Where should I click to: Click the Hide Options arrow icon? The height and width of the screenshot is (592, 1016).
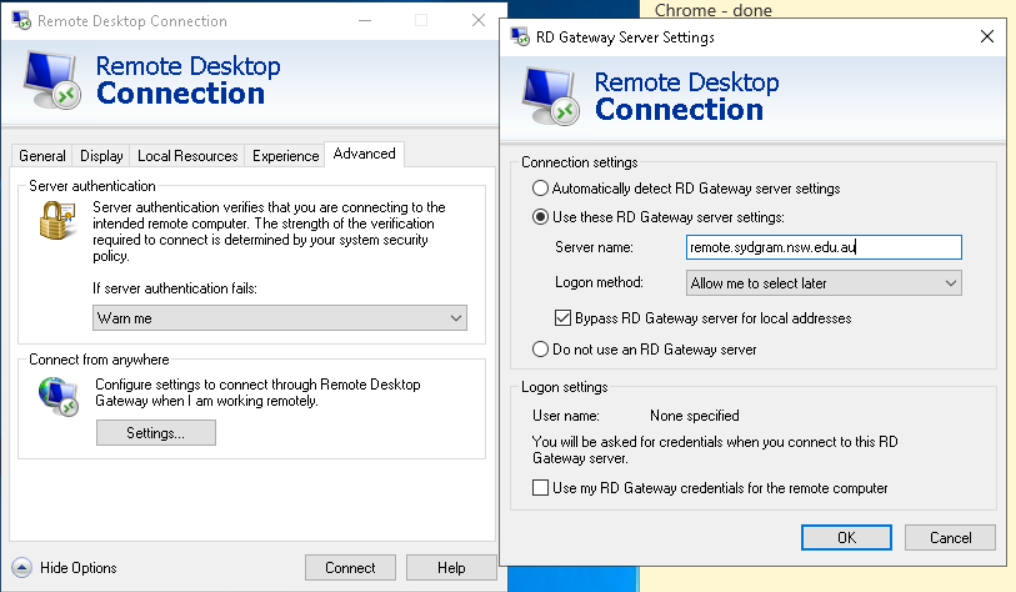tap(22, 568)
